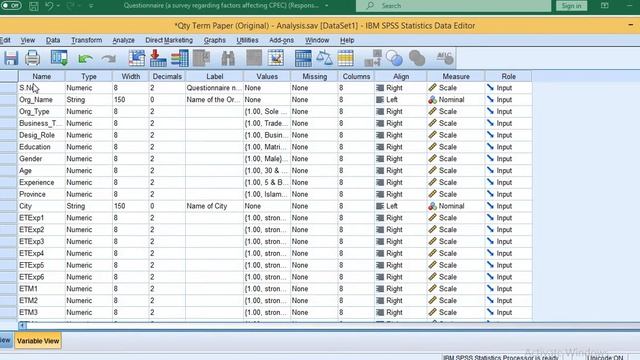Click the Undo arrow icon

coord(85,59)
